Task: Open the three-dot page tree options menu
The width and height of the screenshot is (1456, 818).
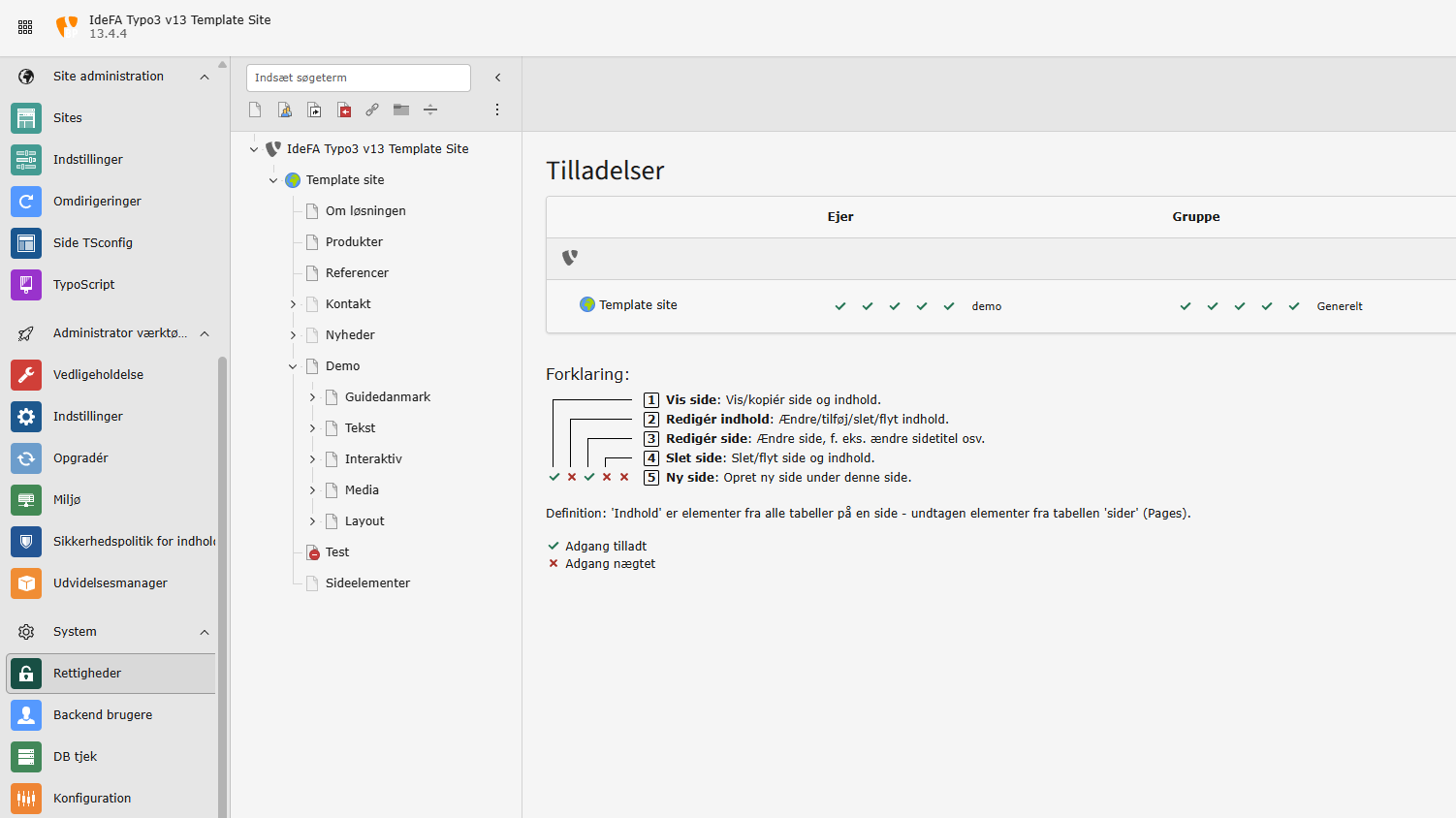Action: click(x=497, y=110)
